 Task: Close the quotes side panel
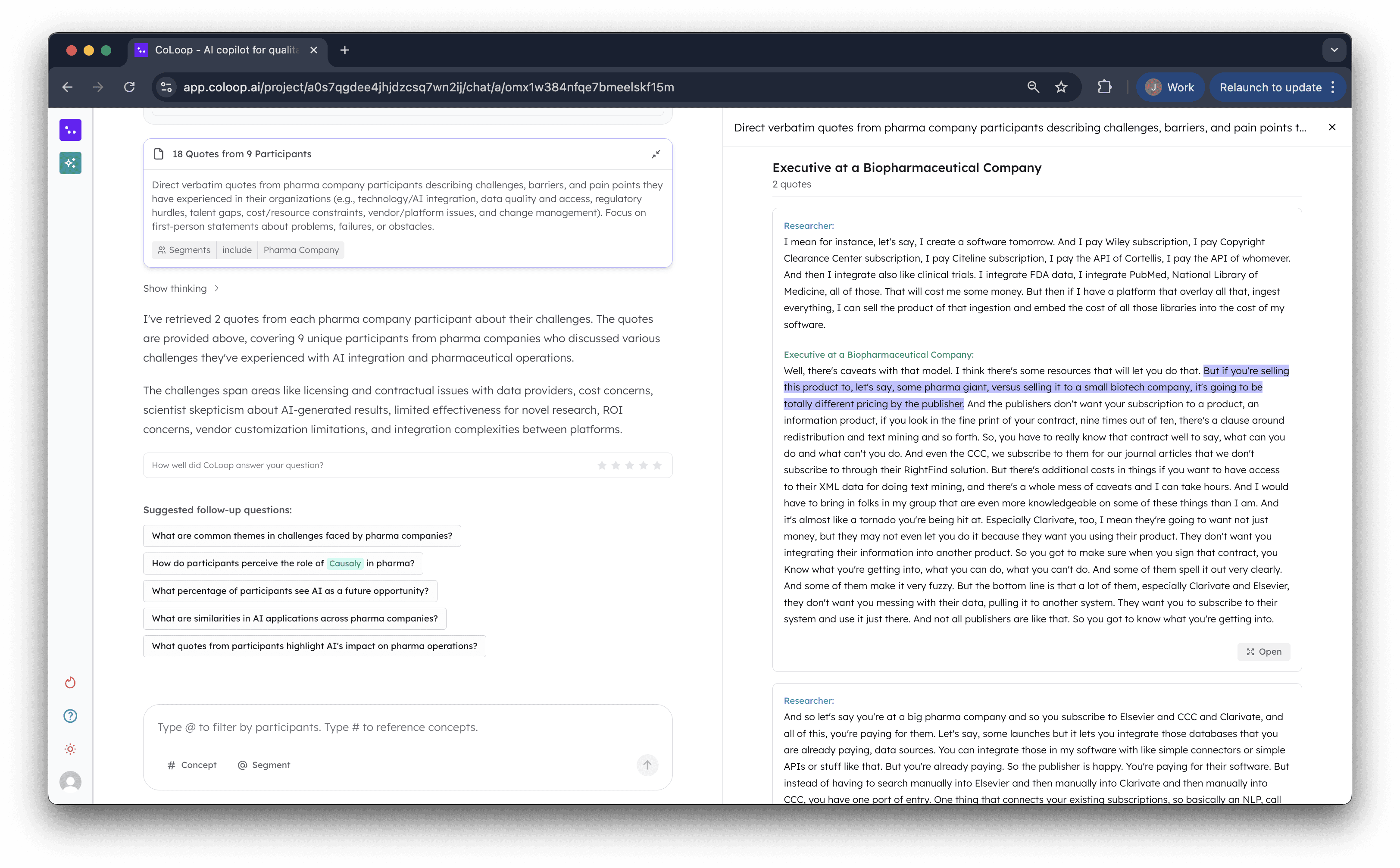coord(1332,128)
